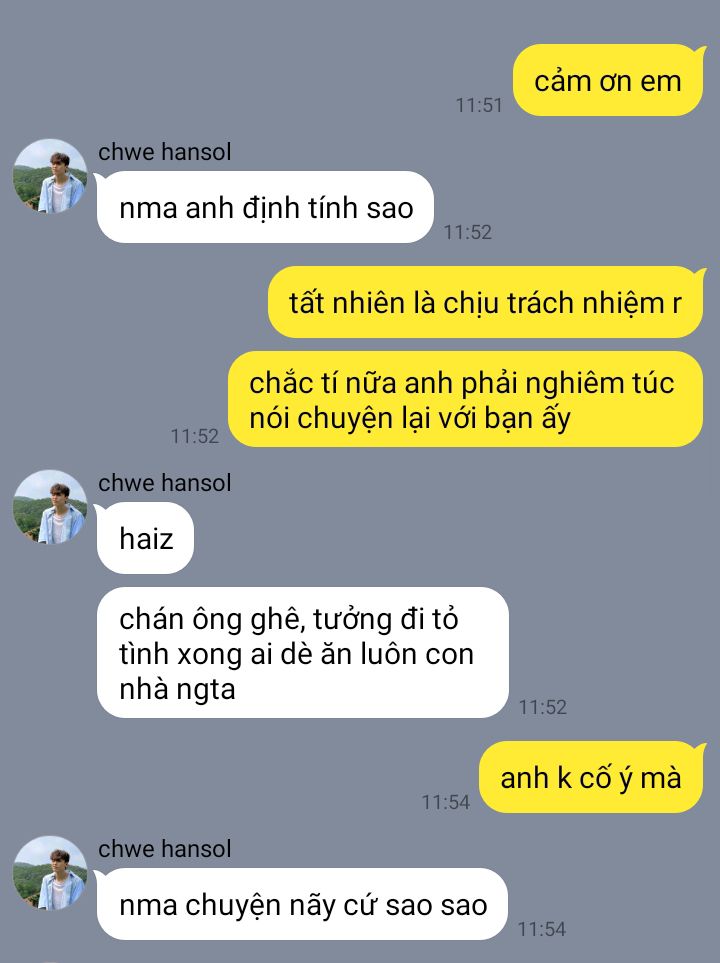Screen dimensions: 720x963
Task: View the avatar beside 'nma chuyện nãy cứ sao sao'
Action: pos(50,873)
